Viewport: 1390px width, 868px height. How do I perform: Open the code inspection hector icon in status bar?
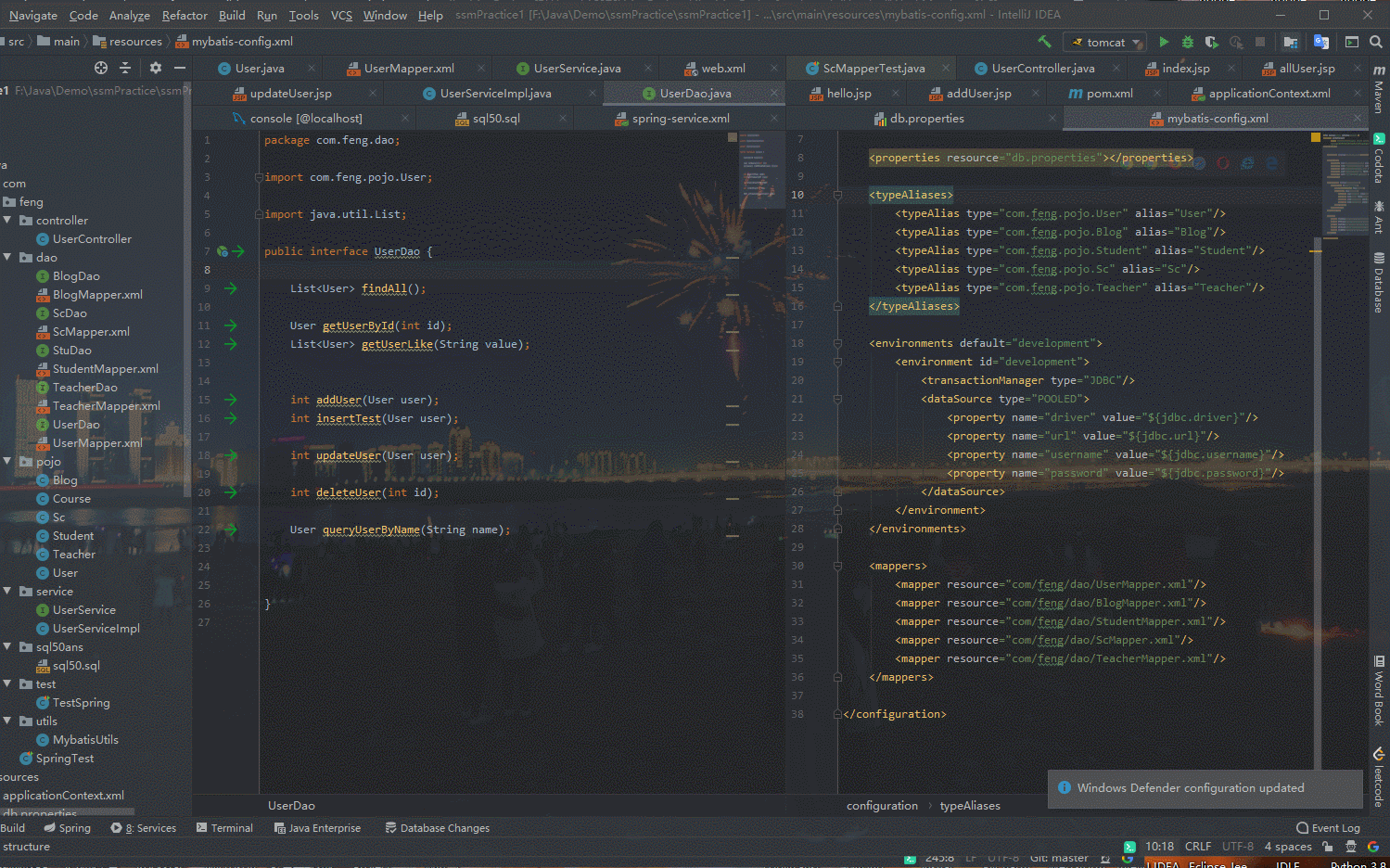1351,847
